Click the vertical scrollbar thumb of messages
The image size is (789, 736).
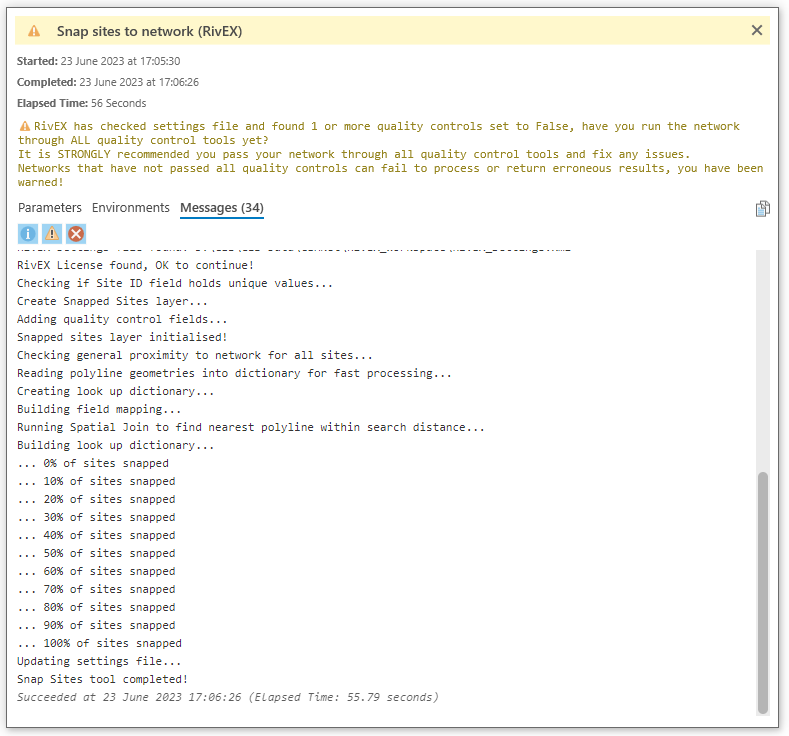pos(763,592)
